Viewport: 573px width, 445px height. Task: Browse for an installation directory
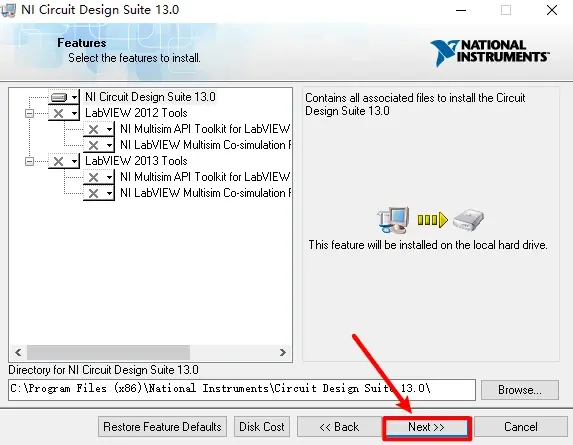coord(520,390)
